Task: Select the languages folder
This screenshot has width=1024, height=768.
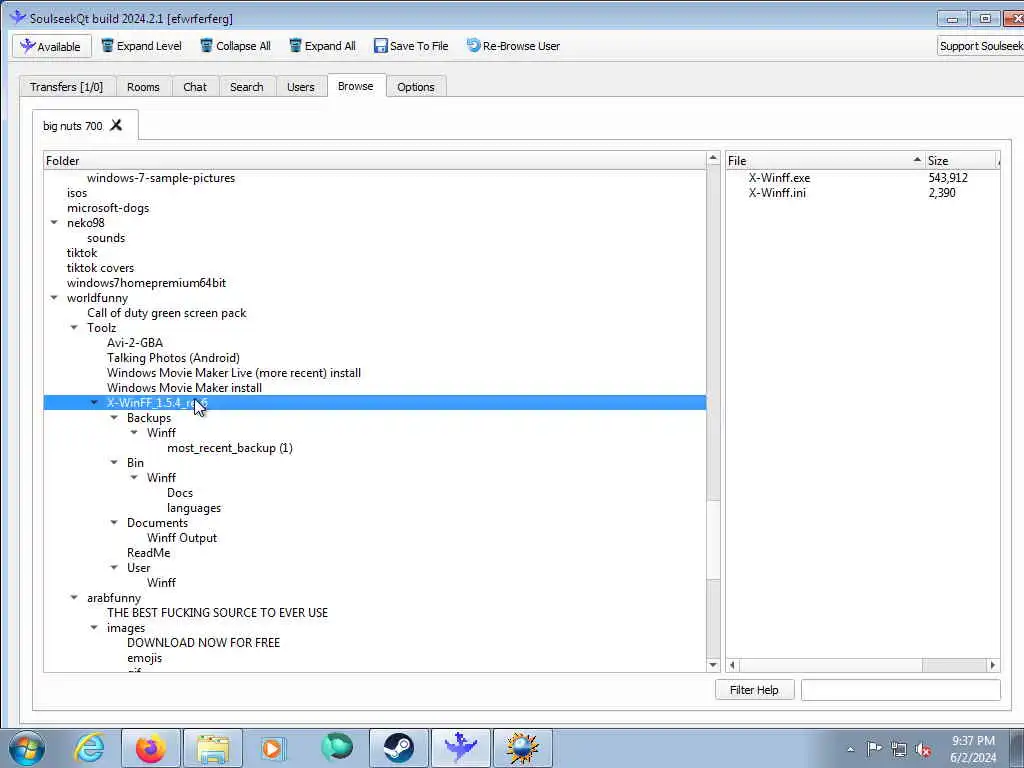Action: point(194,508)
